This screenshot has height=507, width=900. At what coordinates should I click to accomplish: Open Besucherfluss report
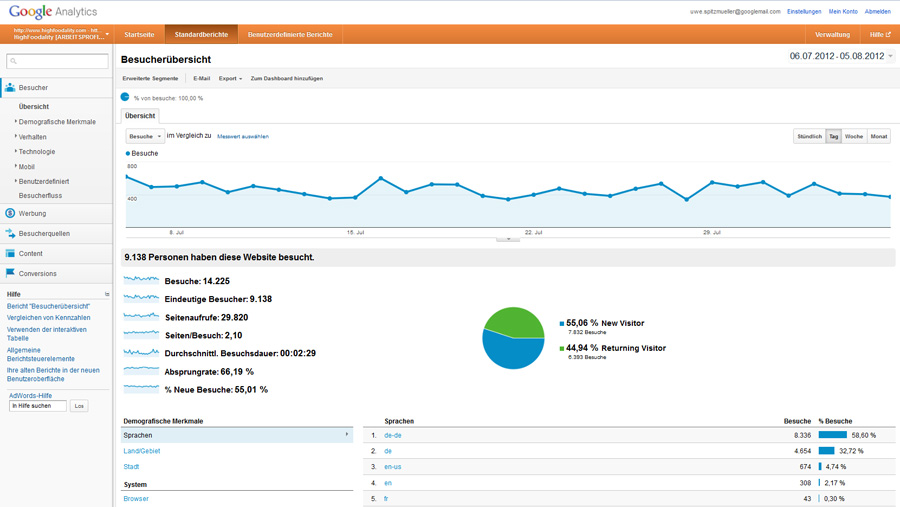click(40, 196)
